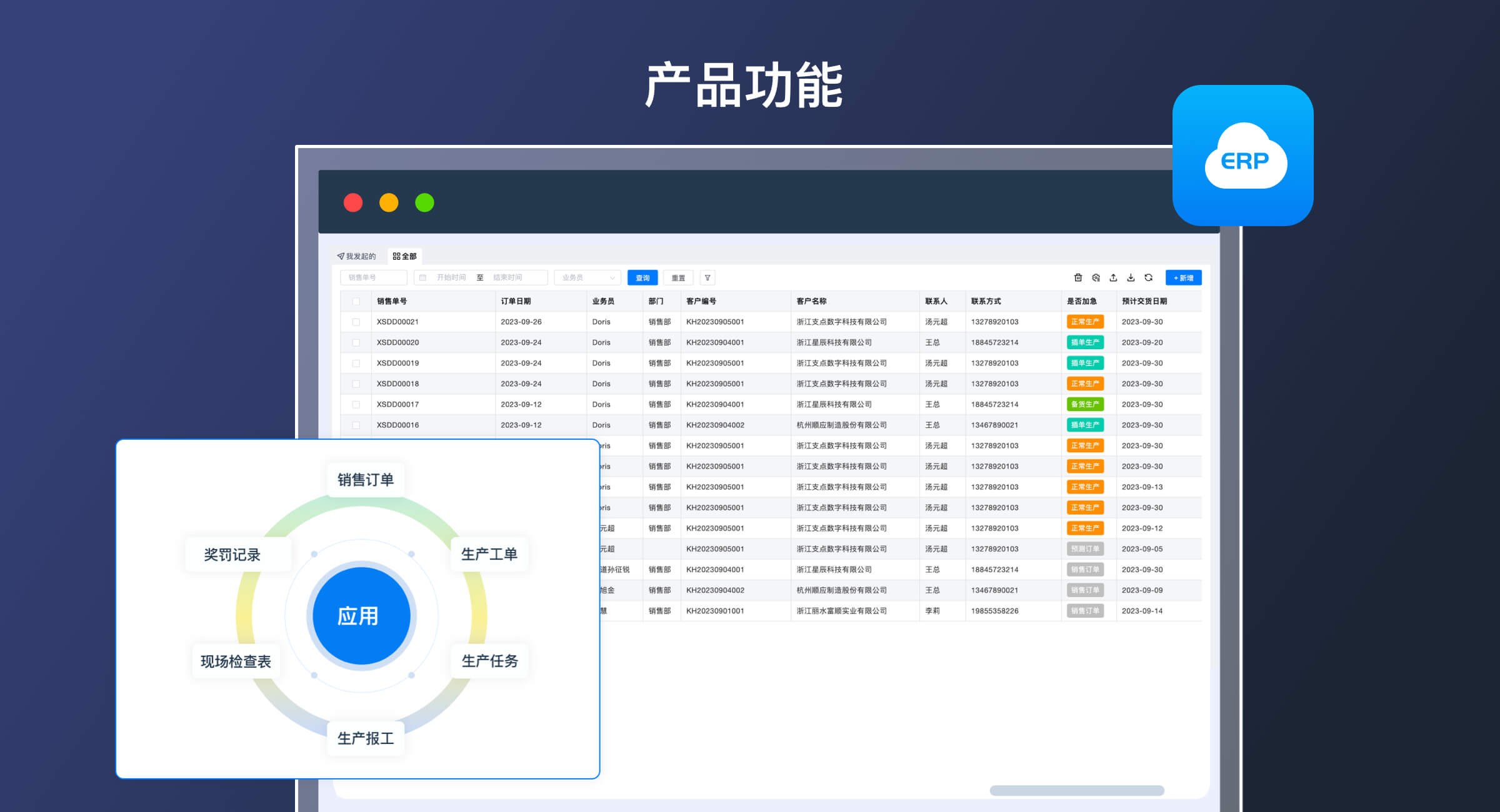
Task: Click the delete (trash) icon in the toolbar
Action: (1078, 277)
